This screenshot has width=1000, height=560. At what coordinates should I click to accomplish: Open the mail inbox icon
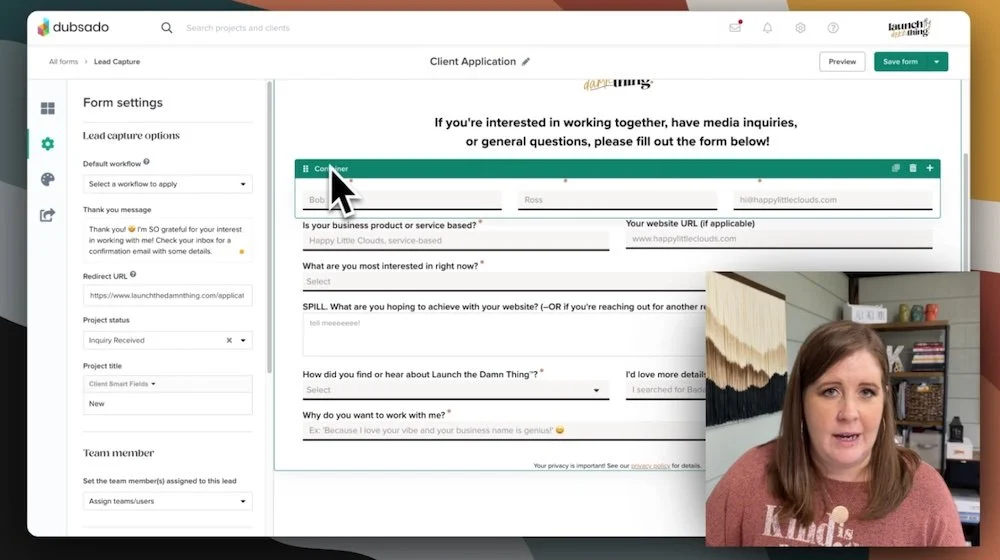[735, 27]
